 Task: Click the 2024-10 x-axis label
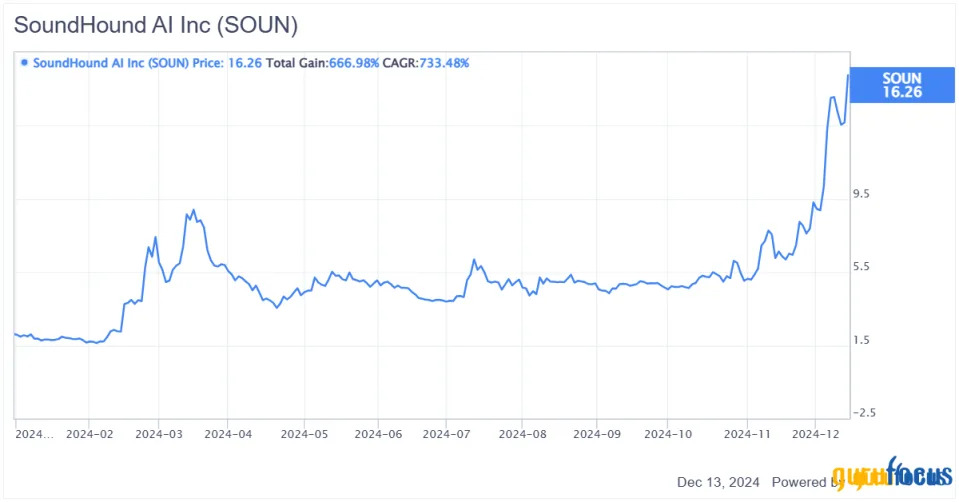668,434
